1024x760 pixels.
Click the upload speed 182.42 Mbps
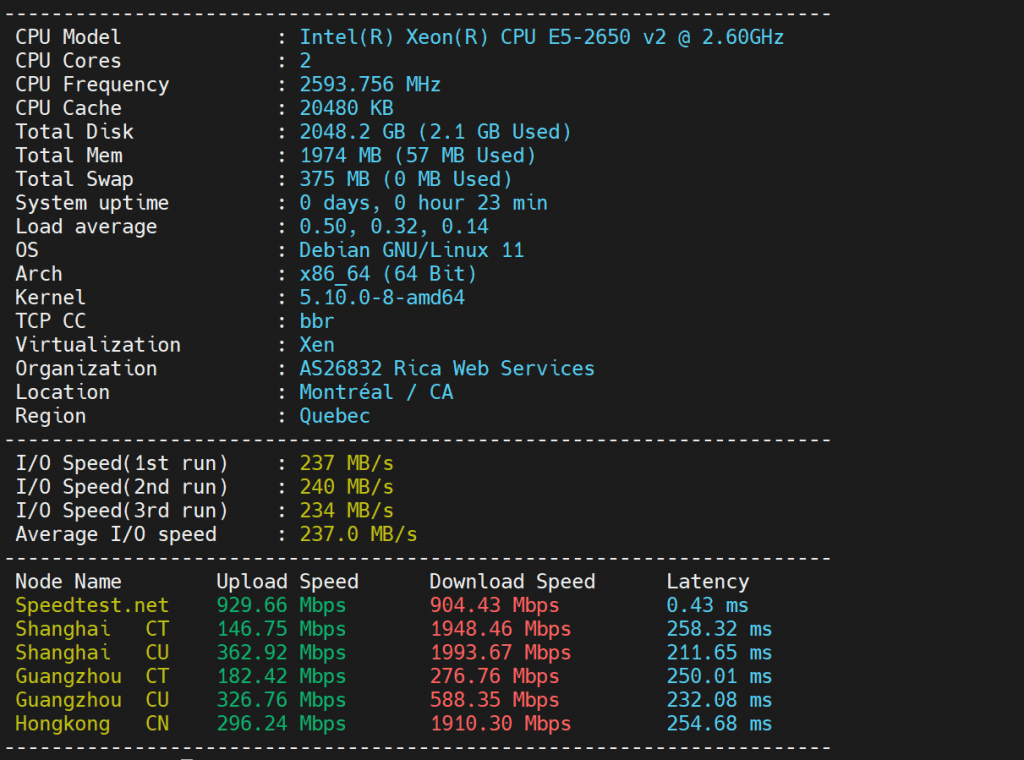point(281,676)
